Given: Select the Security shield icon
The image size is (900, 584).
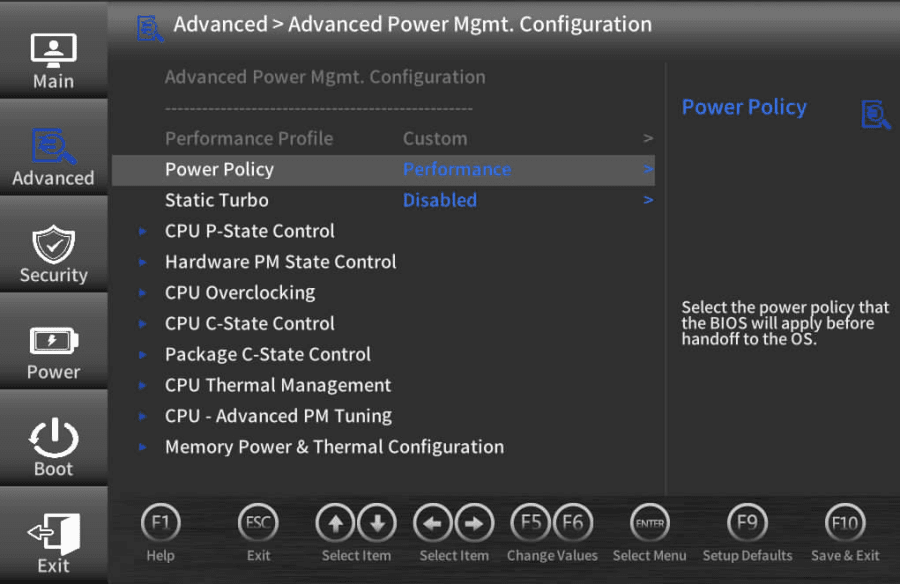Looking at the screenshot, I should (53, 244).
